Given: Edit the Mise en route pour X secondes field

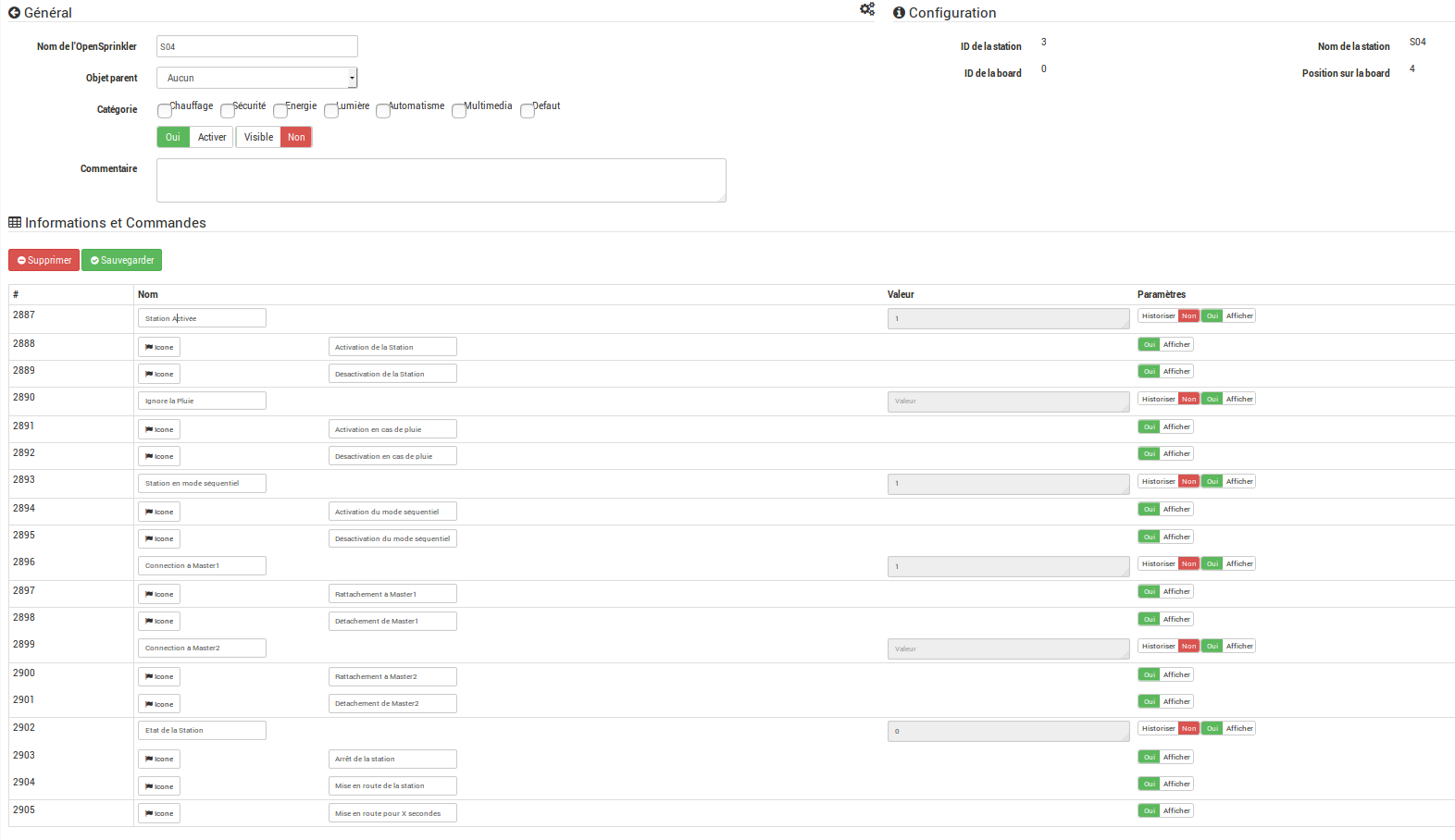Looking at the screenshot, I should pos(392,813).
